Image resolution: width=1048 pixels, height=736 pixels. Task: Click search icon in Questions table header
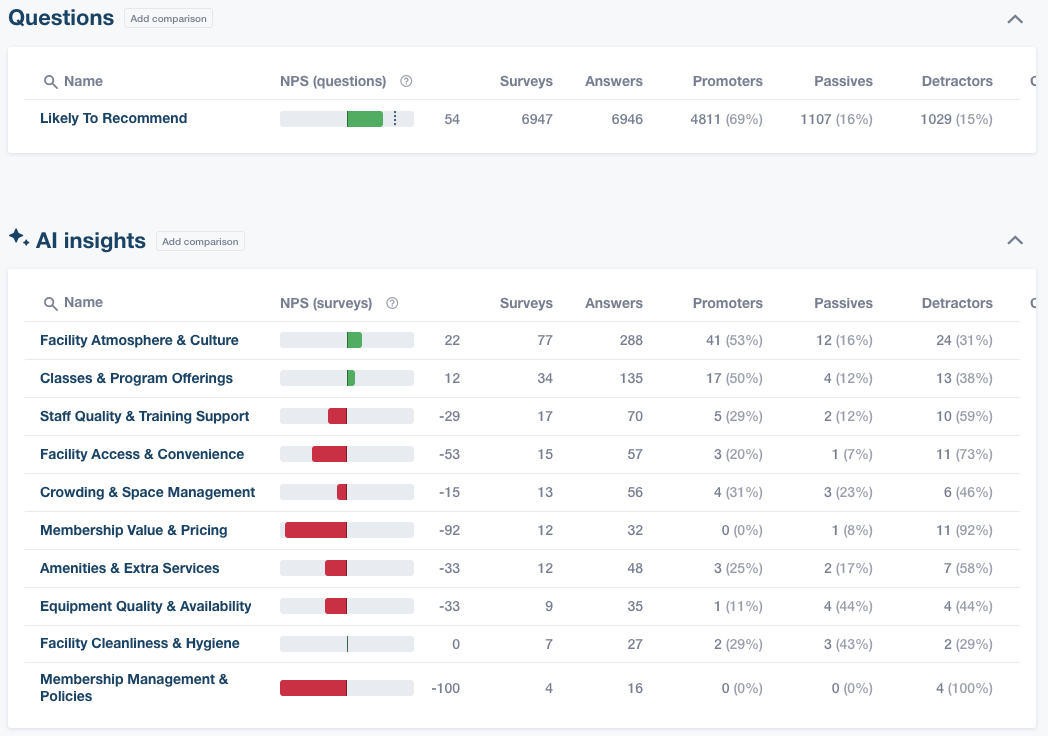[50, 82]
